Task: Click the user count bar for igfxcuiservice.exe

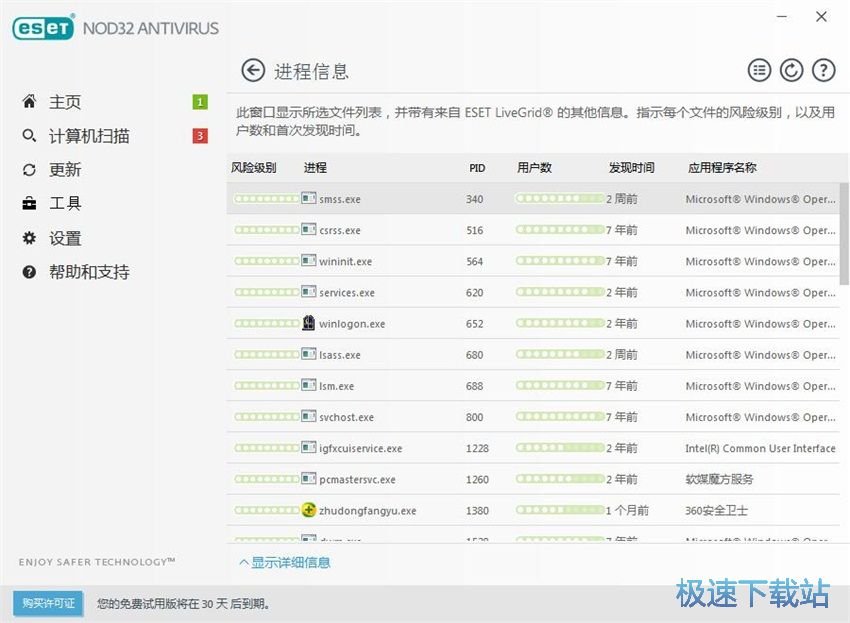Action: click(560, 447)
